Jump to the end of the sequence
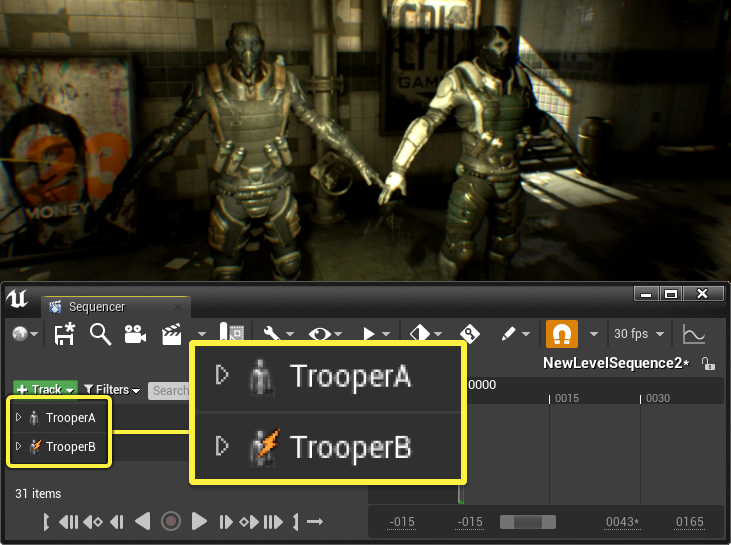Viewport: 731px width, 545px height. [x=273, y=522]
